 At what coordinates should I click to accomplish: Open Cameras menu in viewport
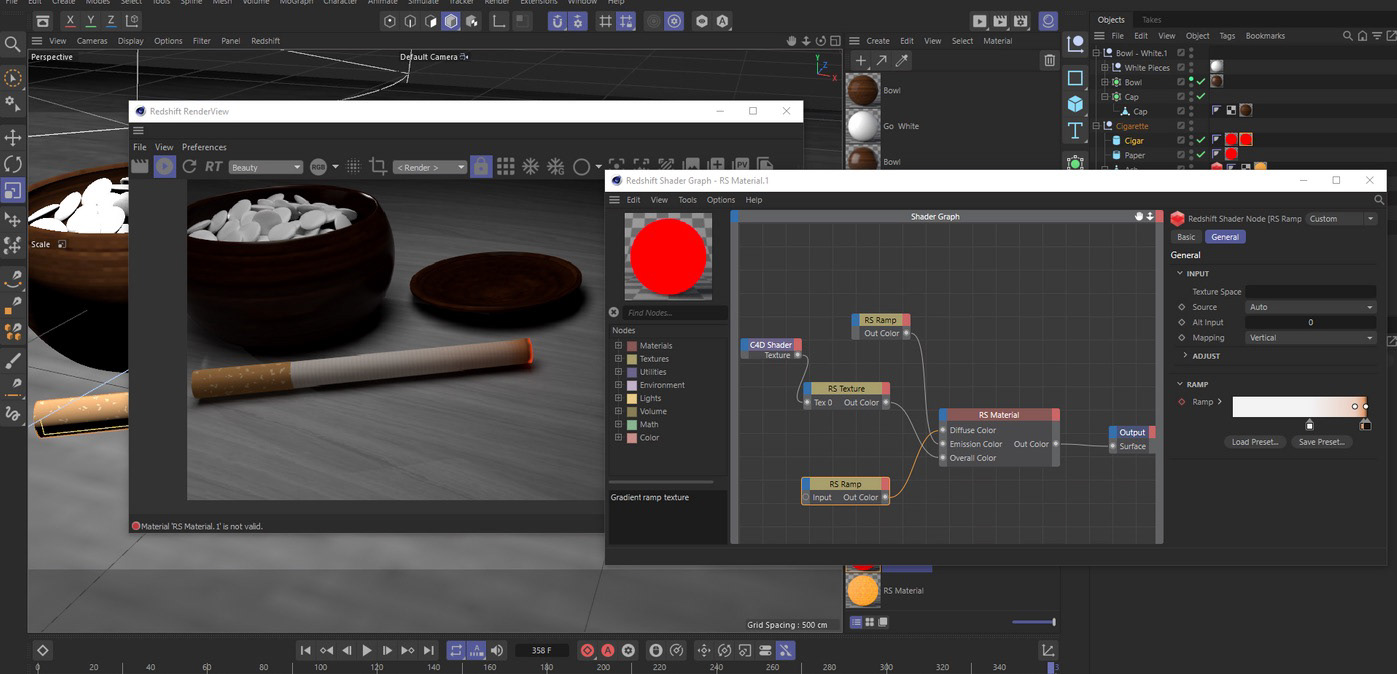tap(92, 41)
